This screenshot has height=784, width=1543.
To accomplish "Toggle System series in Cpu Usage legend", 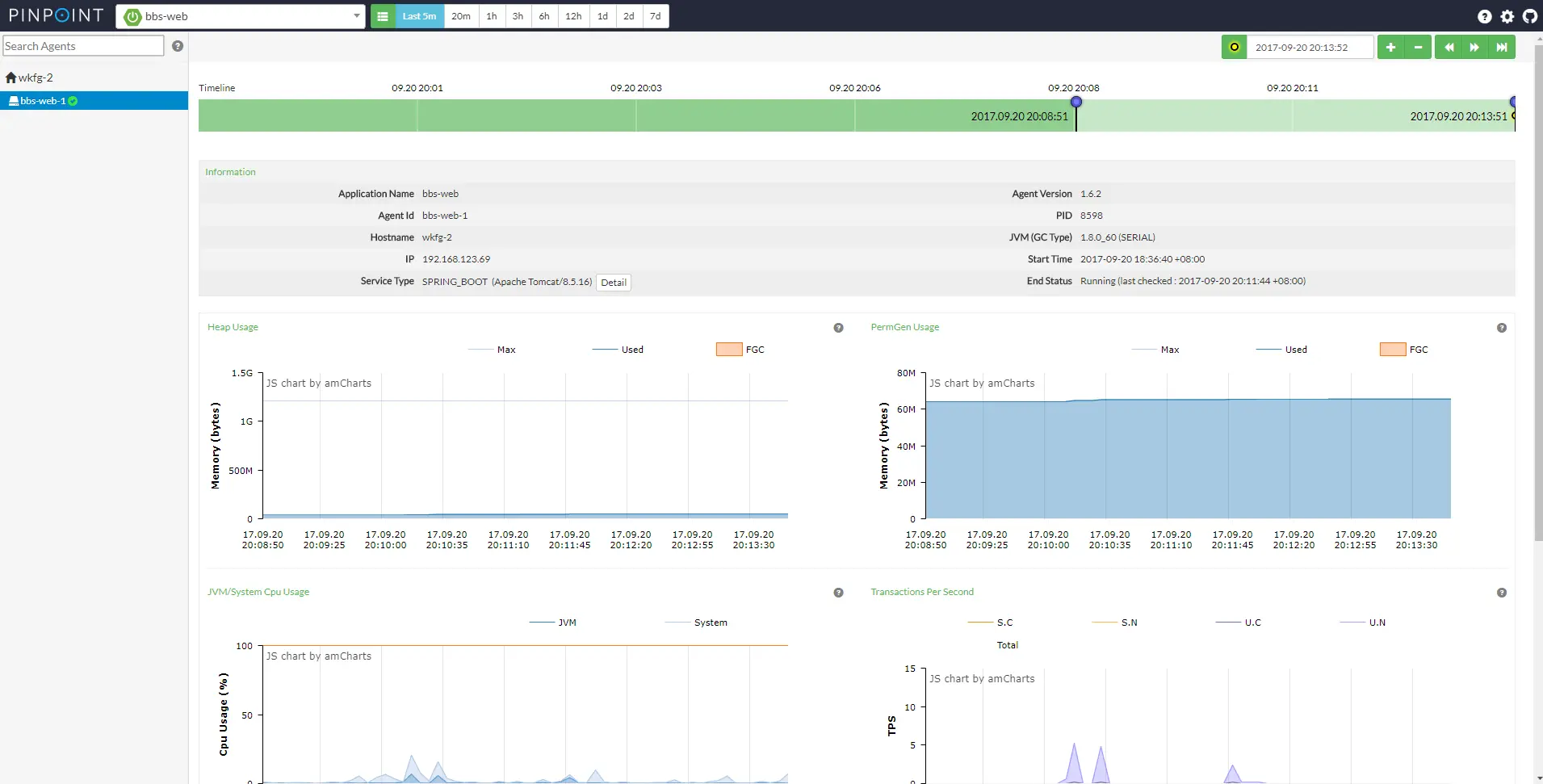I will [x=696, y=623].
